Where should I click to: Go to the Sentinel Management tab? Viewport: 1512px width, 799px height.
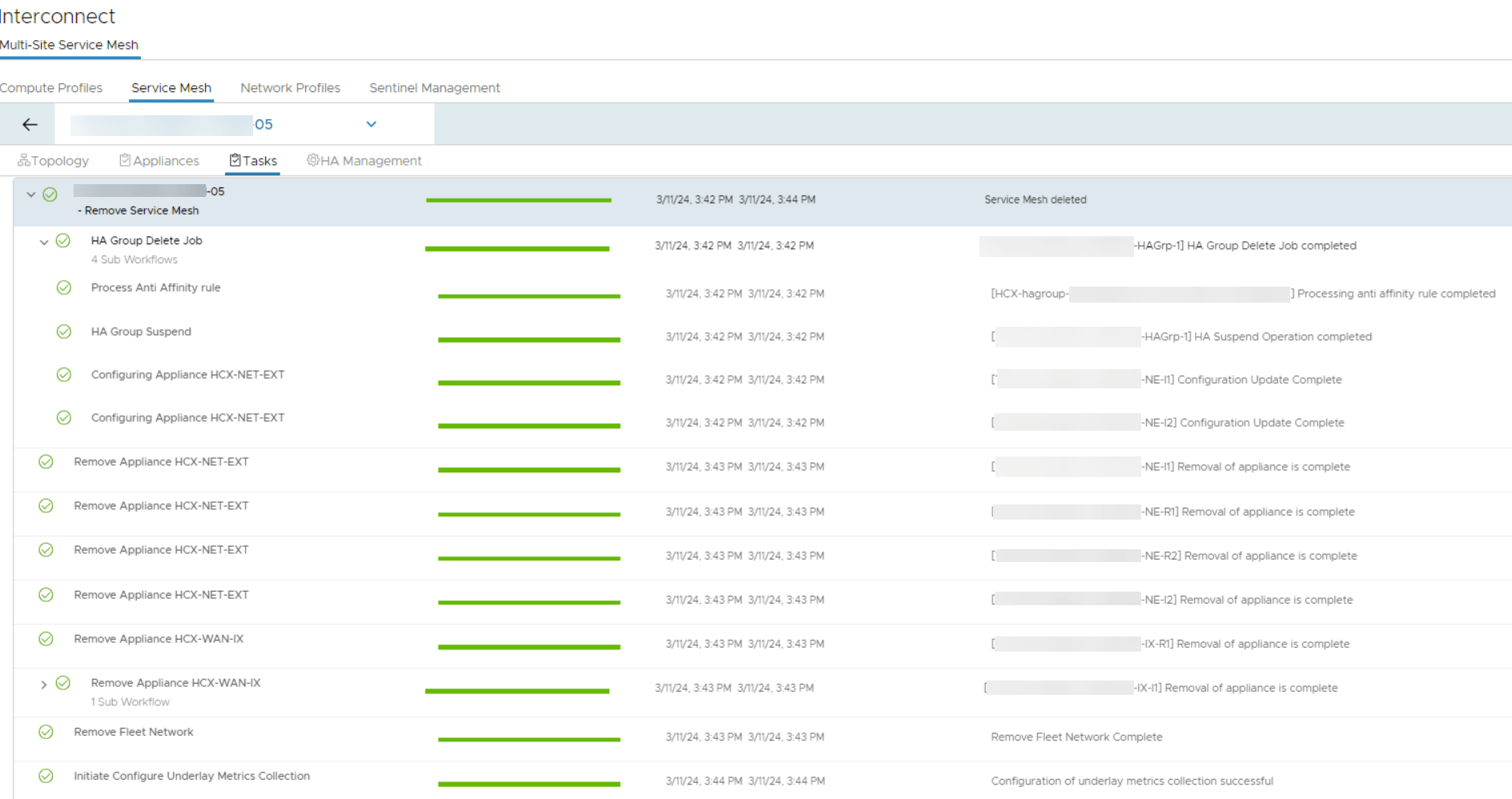tap(434, 88)
